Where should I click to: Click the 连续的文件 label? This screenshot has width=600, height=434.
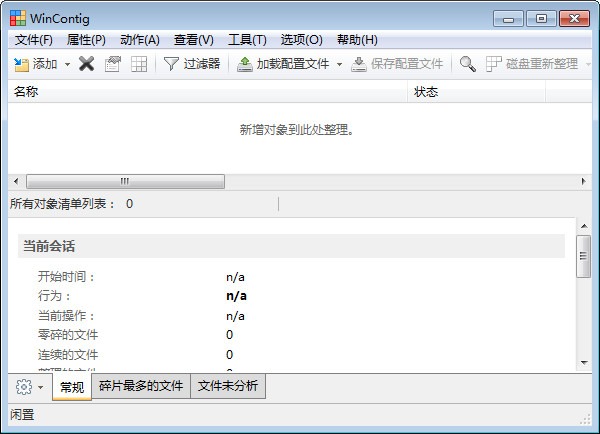click(x=68, y=355)
